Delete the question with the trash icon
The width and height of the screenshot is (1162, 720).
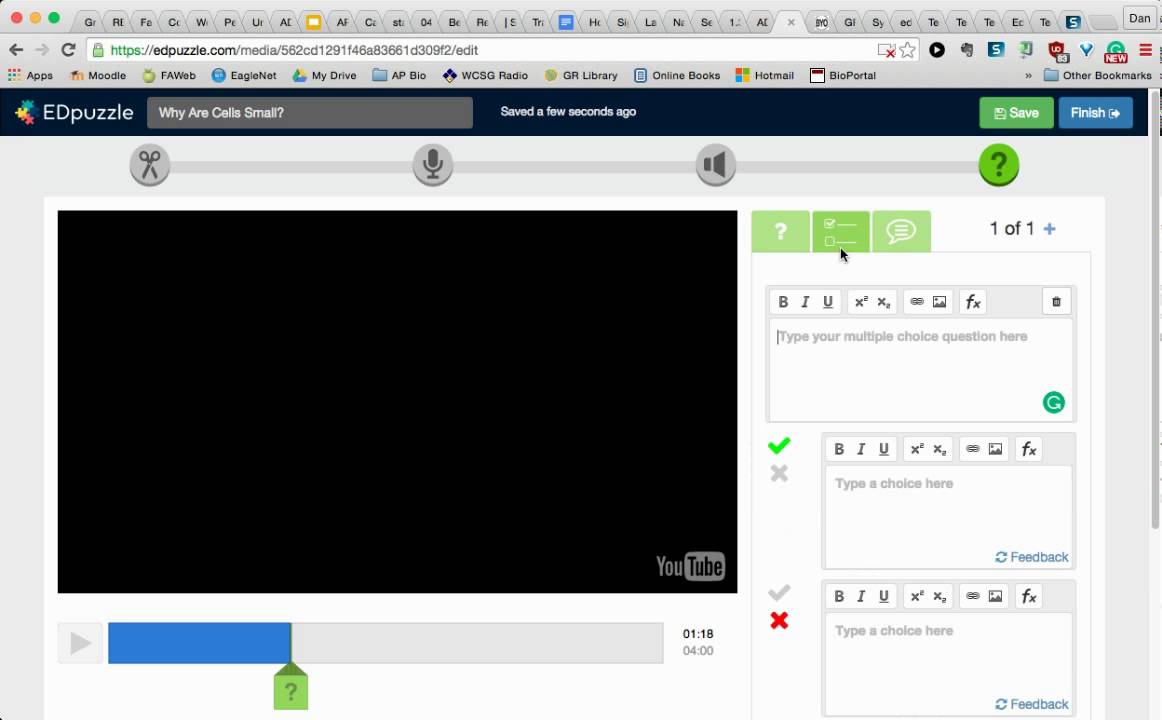pos(1056,301)
